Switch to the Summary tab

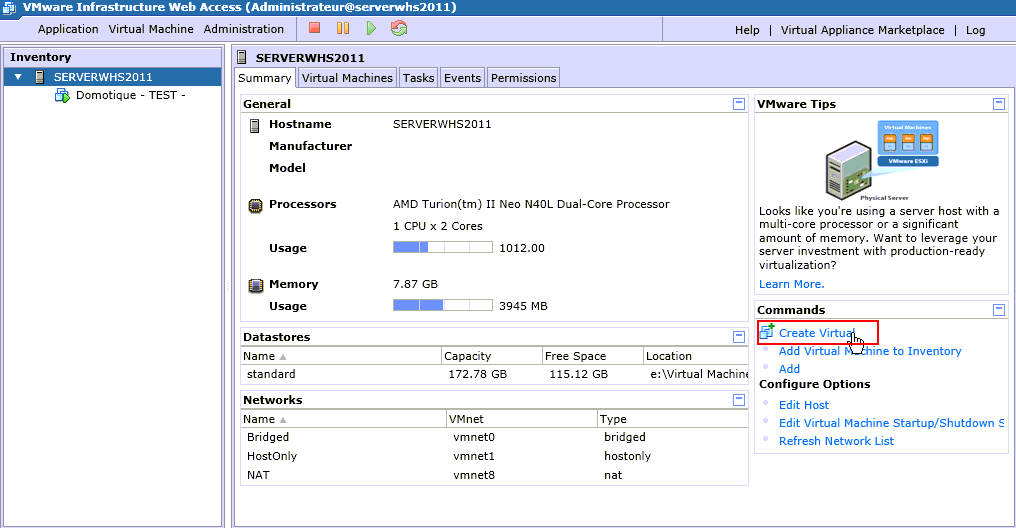coord(264,78)
